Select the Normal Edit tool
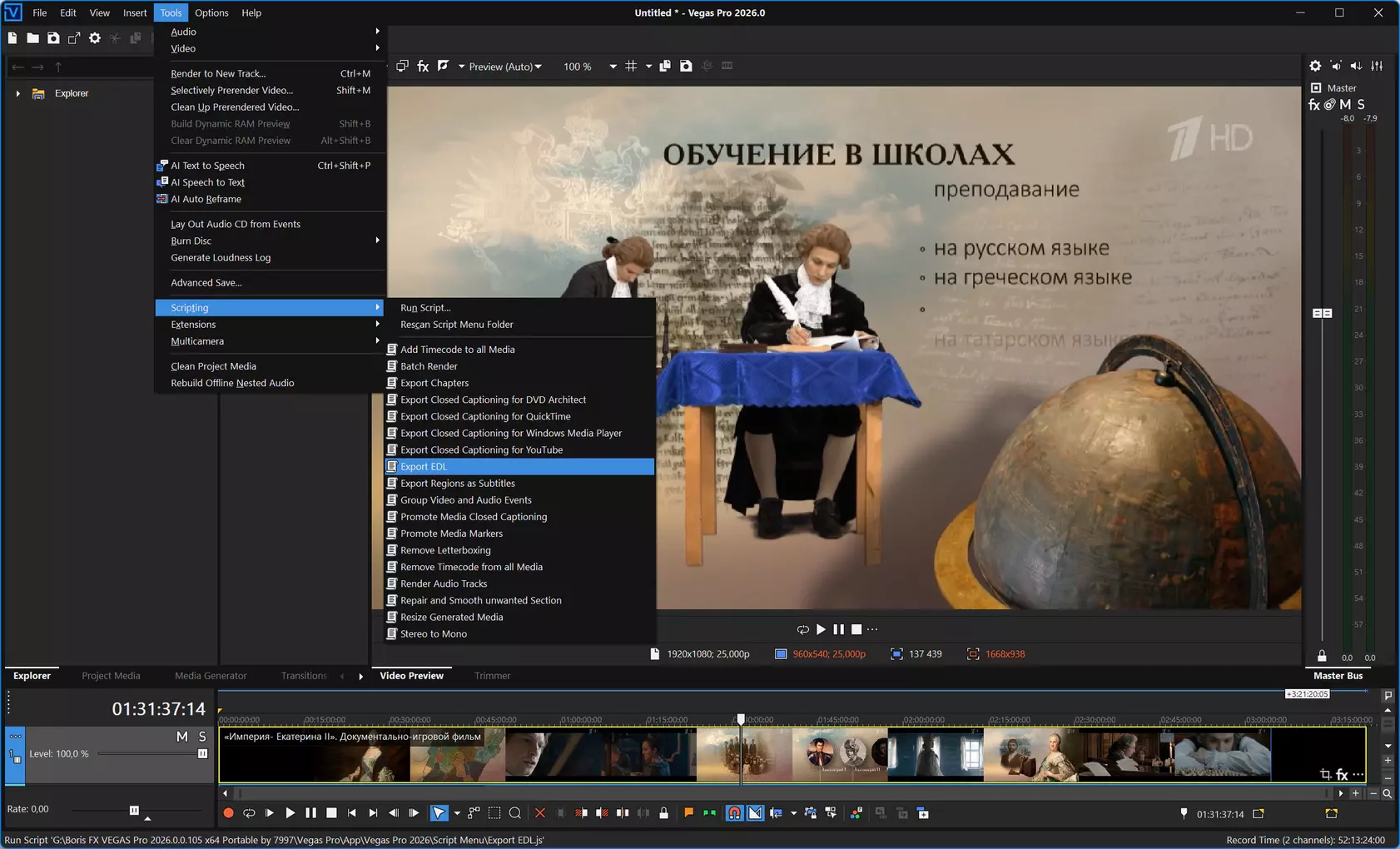1400x849 pixels. [439, 813]
